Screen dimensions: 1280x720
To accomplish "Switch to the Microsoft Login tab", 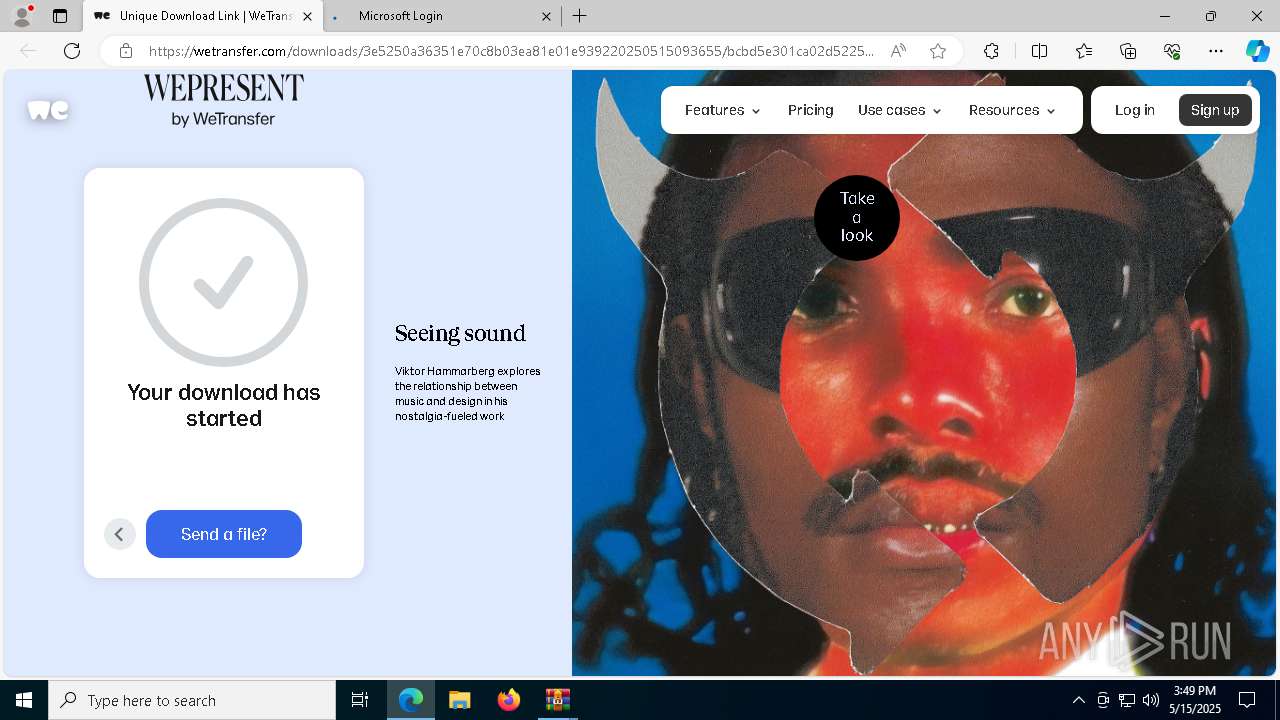I will [441, 16].
